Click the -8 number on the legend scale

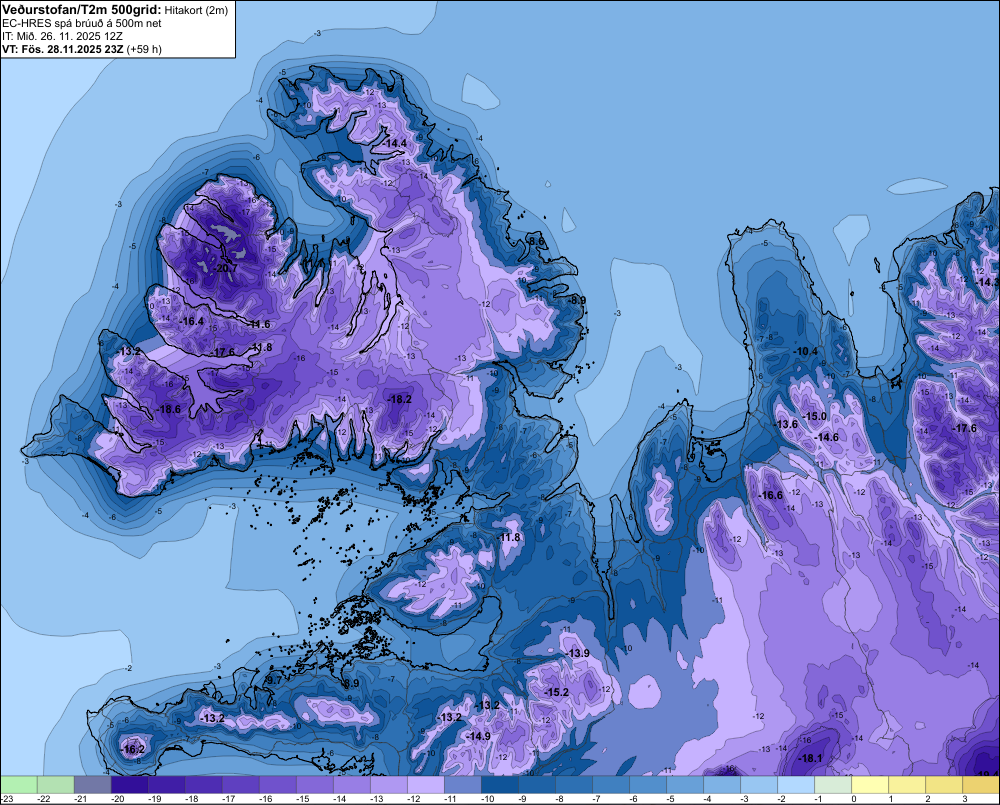560,799
